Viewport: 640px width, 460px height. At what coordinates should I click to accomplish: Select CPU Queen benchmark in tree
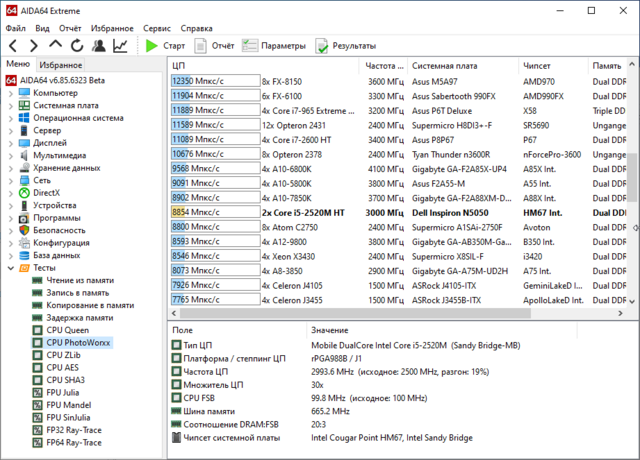click(67, 329)
